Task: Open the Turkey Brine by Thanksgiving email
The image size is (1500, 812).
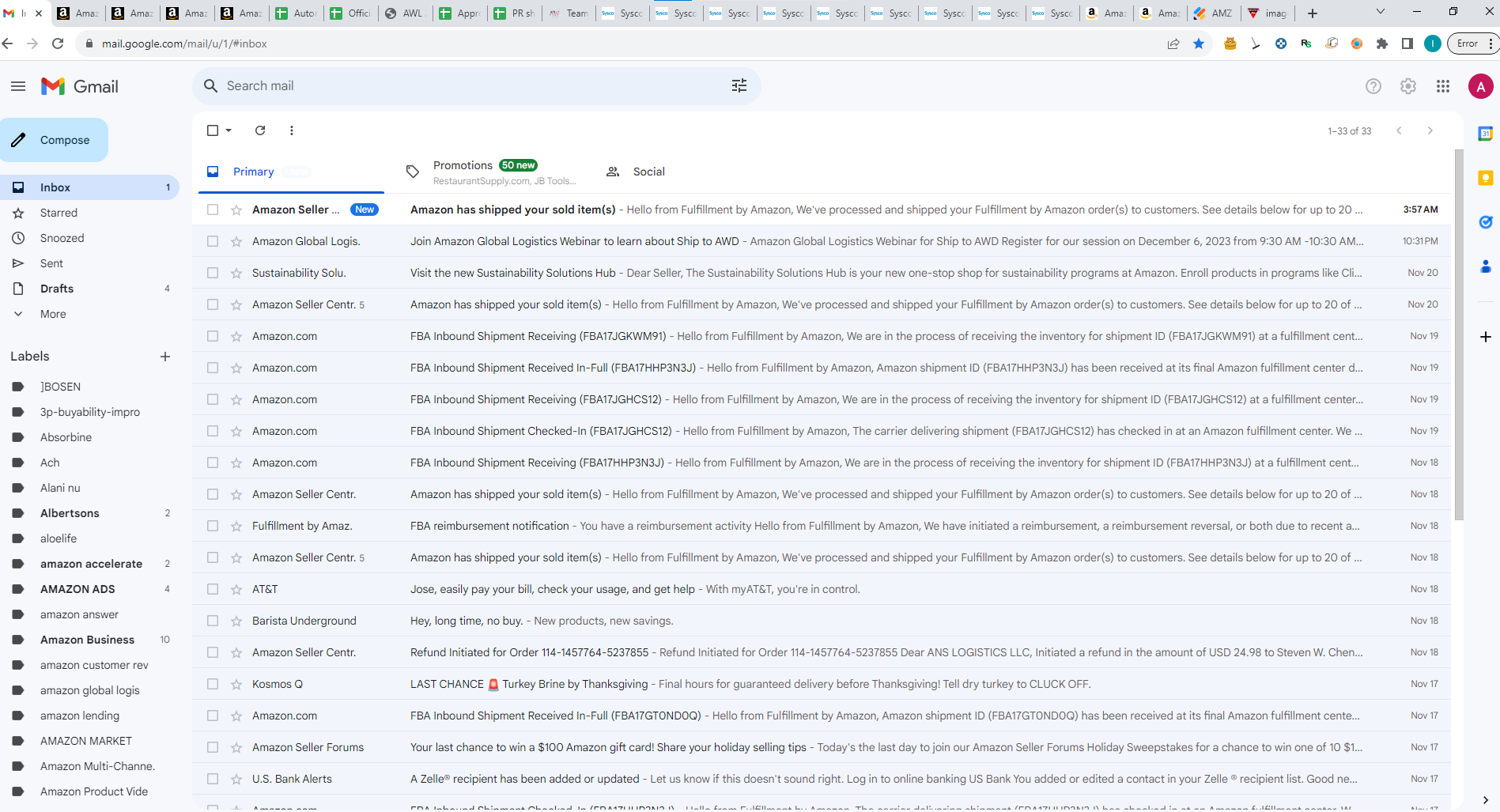Action: 822,684
